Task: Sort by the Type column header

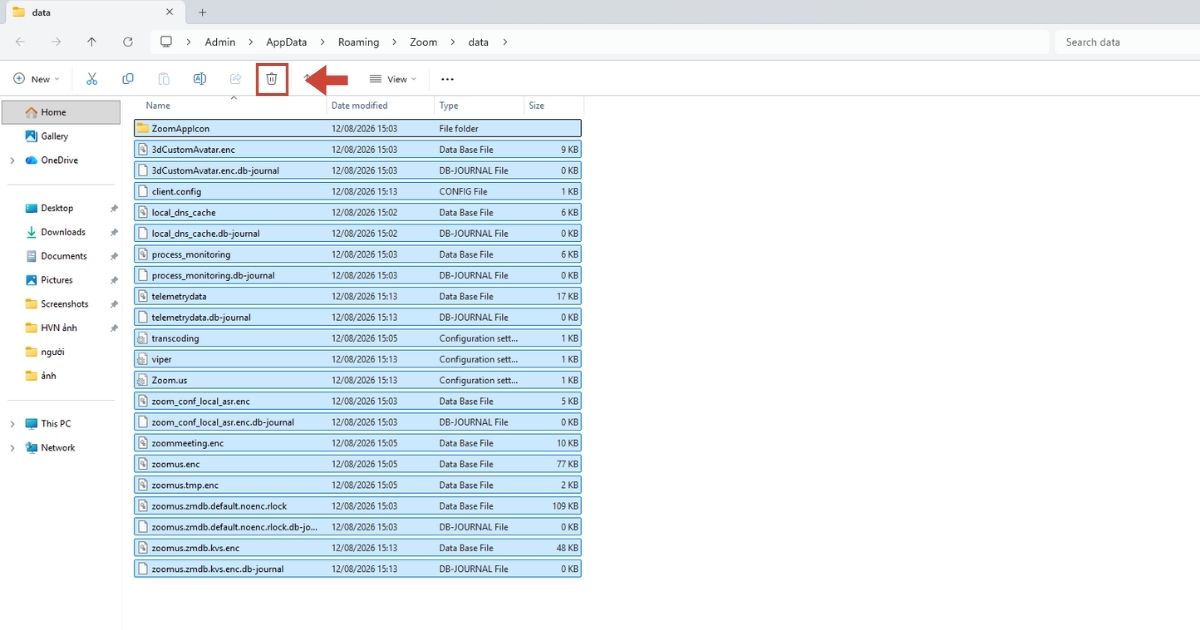Action: [x=449, y=105]
